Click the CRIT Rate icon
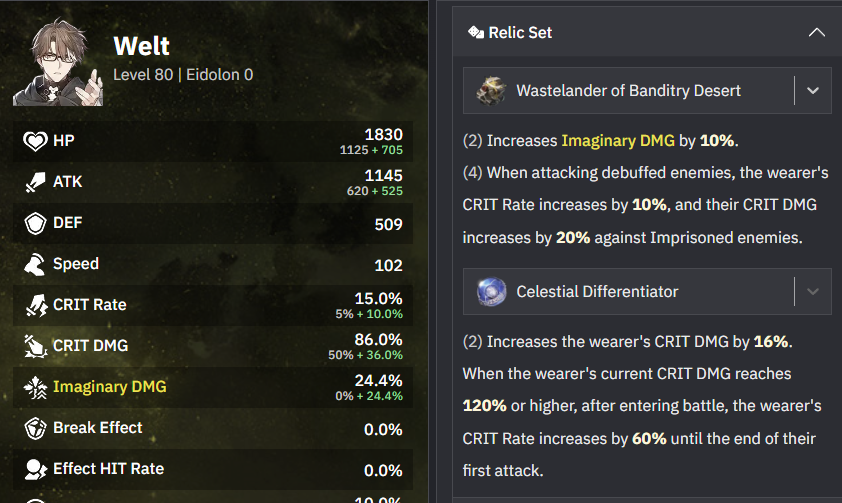Image resolution: width=842 pixels, height=503 pixels. pyautogui.click(x=35, y=305)
